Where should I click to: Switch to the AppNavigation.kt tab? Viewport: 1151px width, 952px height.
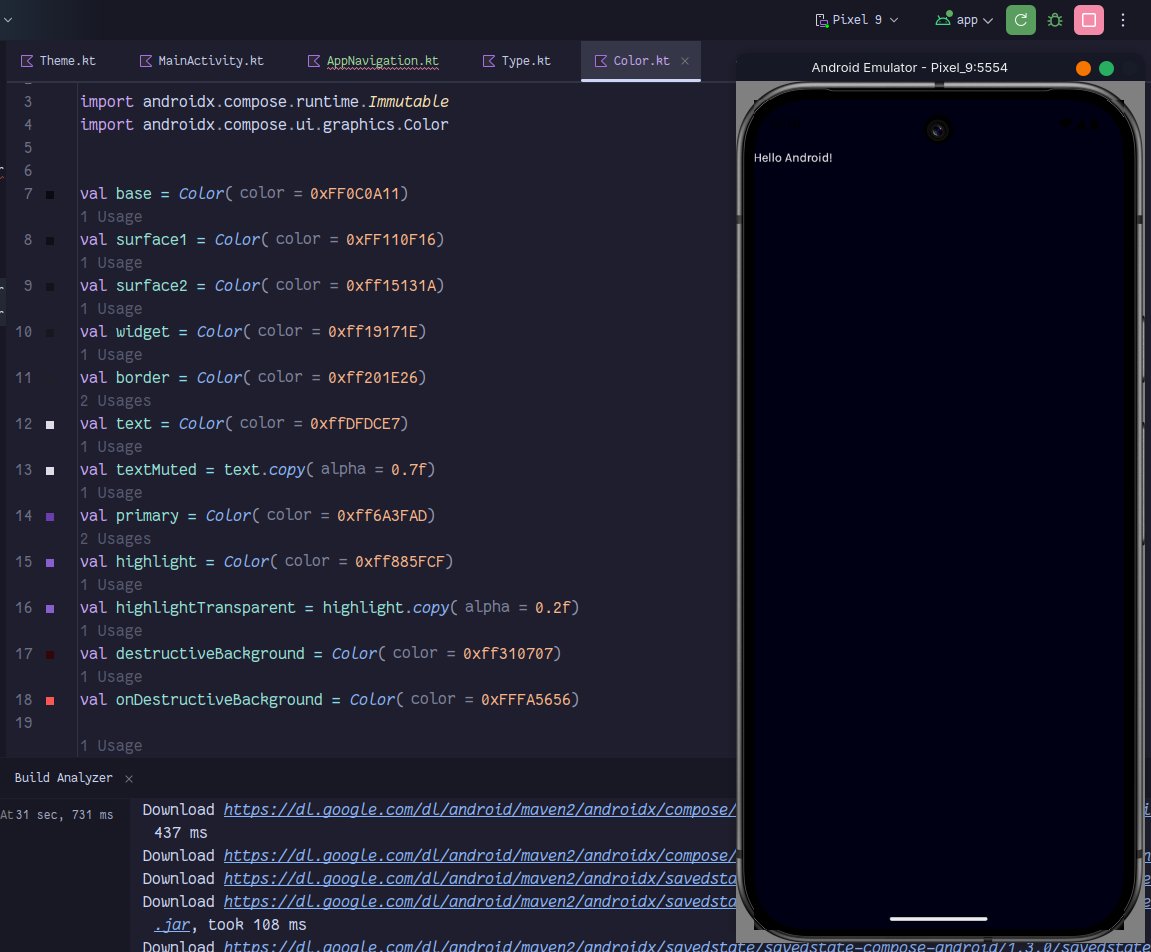tap(372, 61)
